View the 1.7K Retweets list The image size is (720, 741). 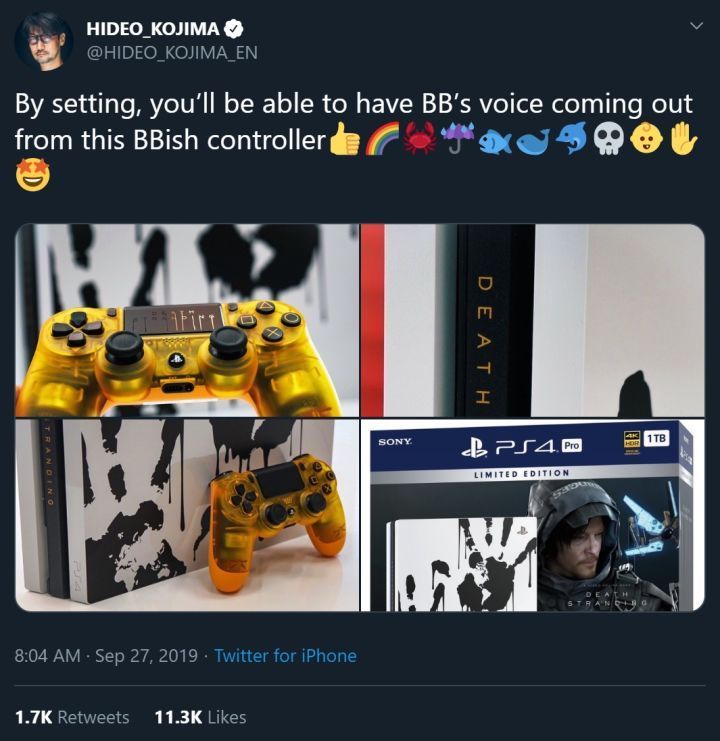coord(72,717)
